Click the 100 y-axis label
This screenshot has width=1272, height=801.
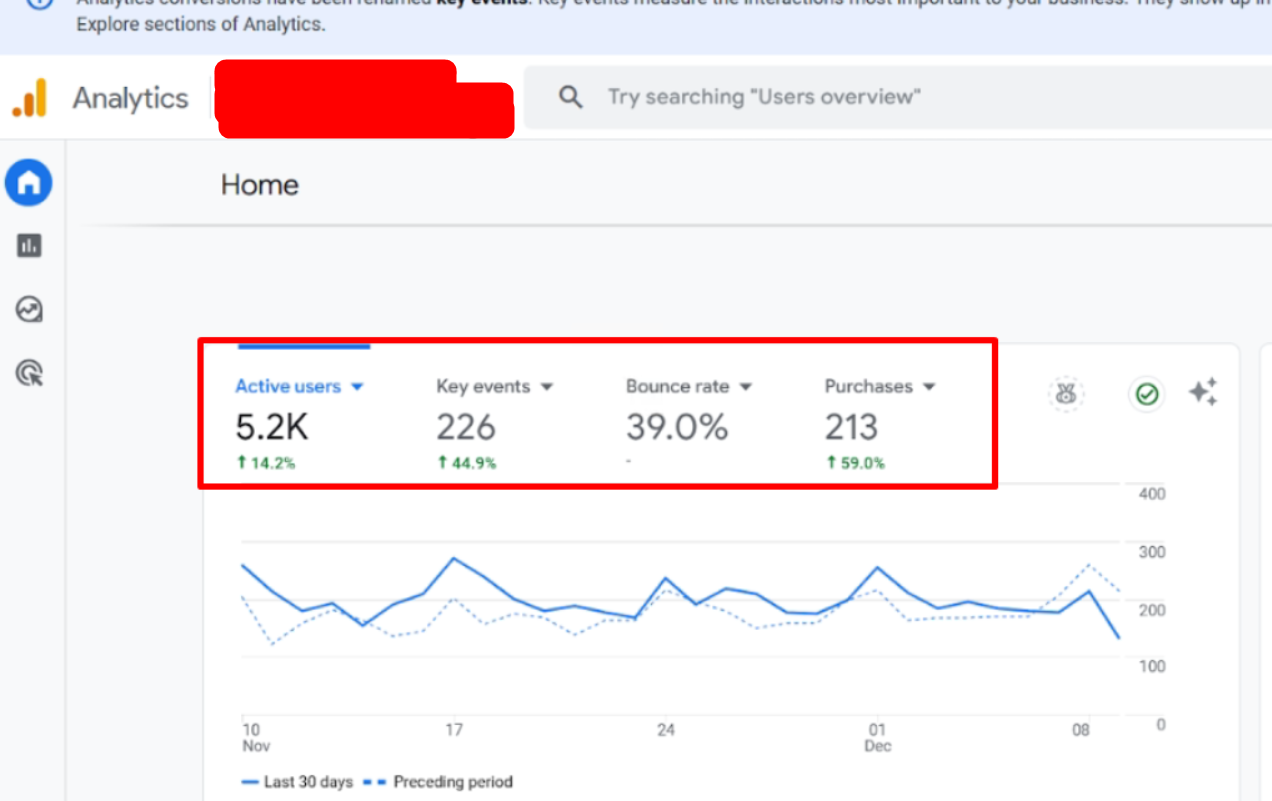click(x=1152, y=666)
